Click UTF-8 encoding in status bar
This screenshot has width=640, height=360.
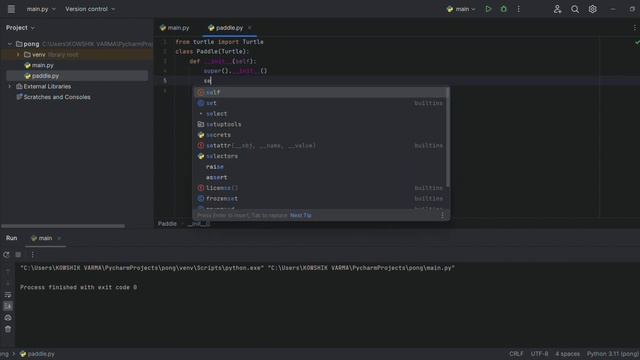tap(539, 354)
